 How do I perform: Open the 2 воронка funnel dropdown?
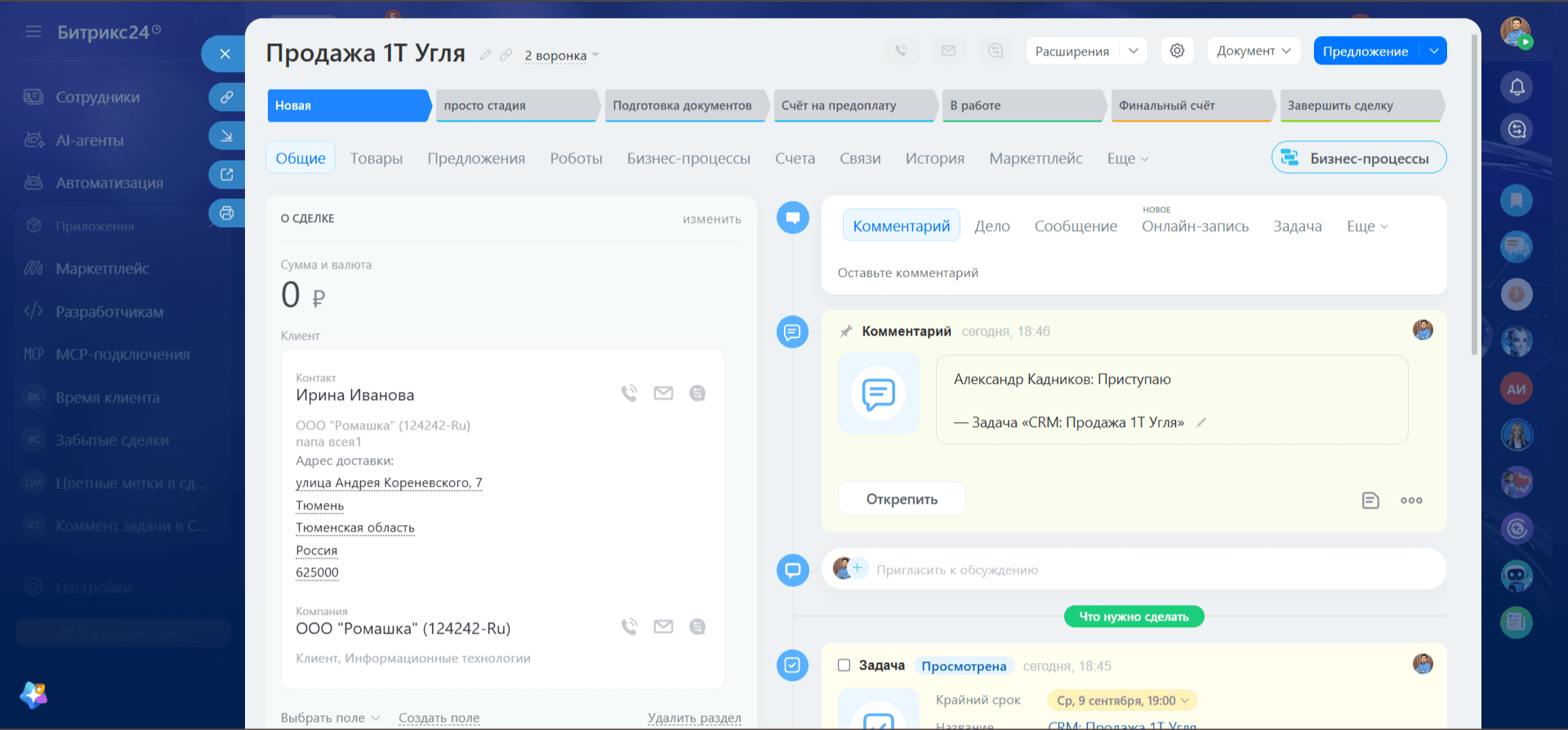[x=562, y=56]
